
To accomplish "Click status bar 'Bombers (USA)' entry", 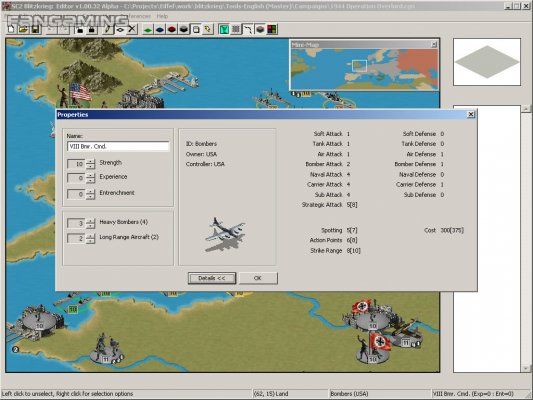I will tap(349, 394).
